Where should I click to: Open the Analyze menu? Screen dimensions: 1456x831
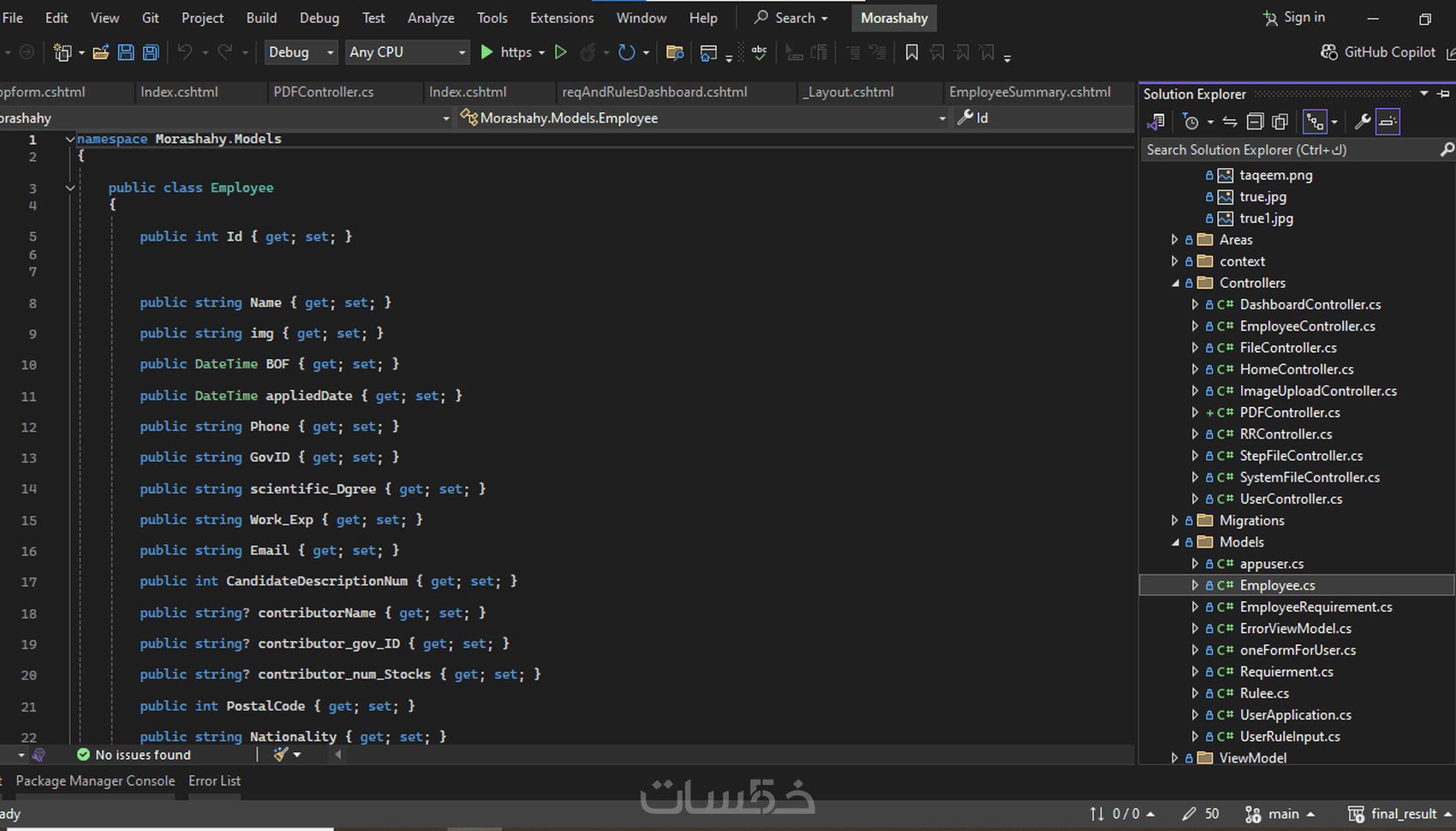(x=431, y=18)
